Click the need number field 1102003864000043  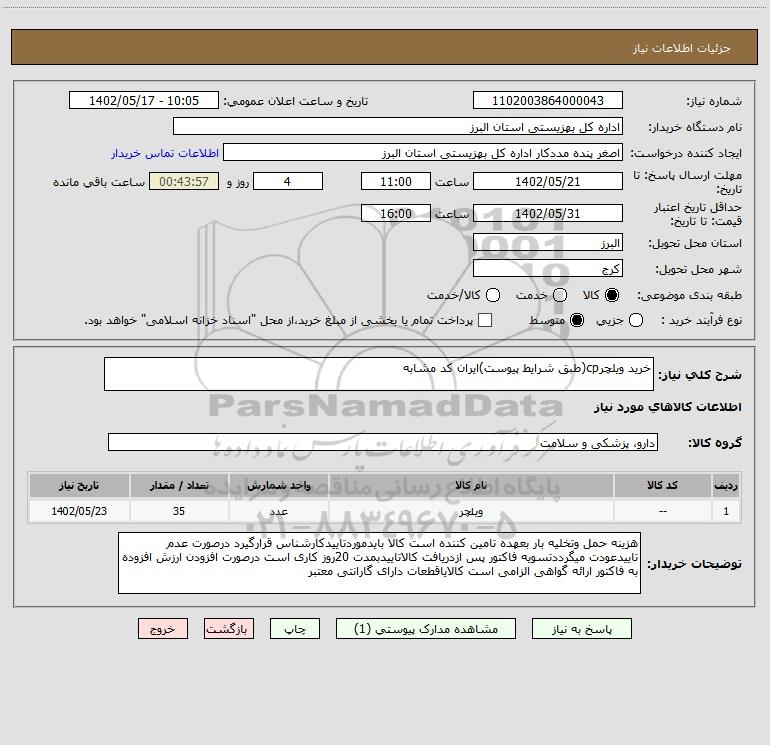[x=548, y=101]
